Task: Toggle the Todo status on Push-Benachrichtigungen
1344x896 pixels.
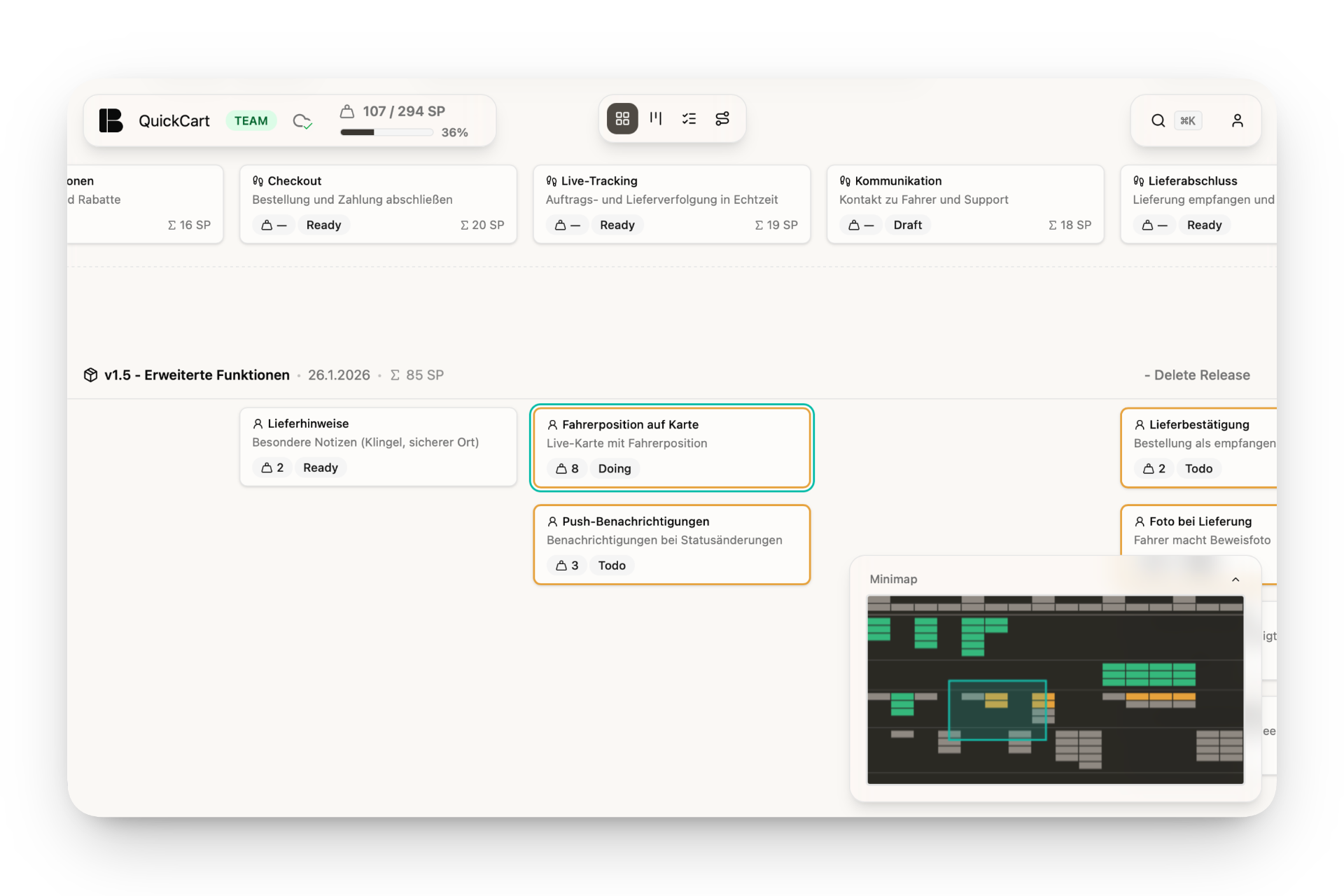Action: tap(611, 565)
